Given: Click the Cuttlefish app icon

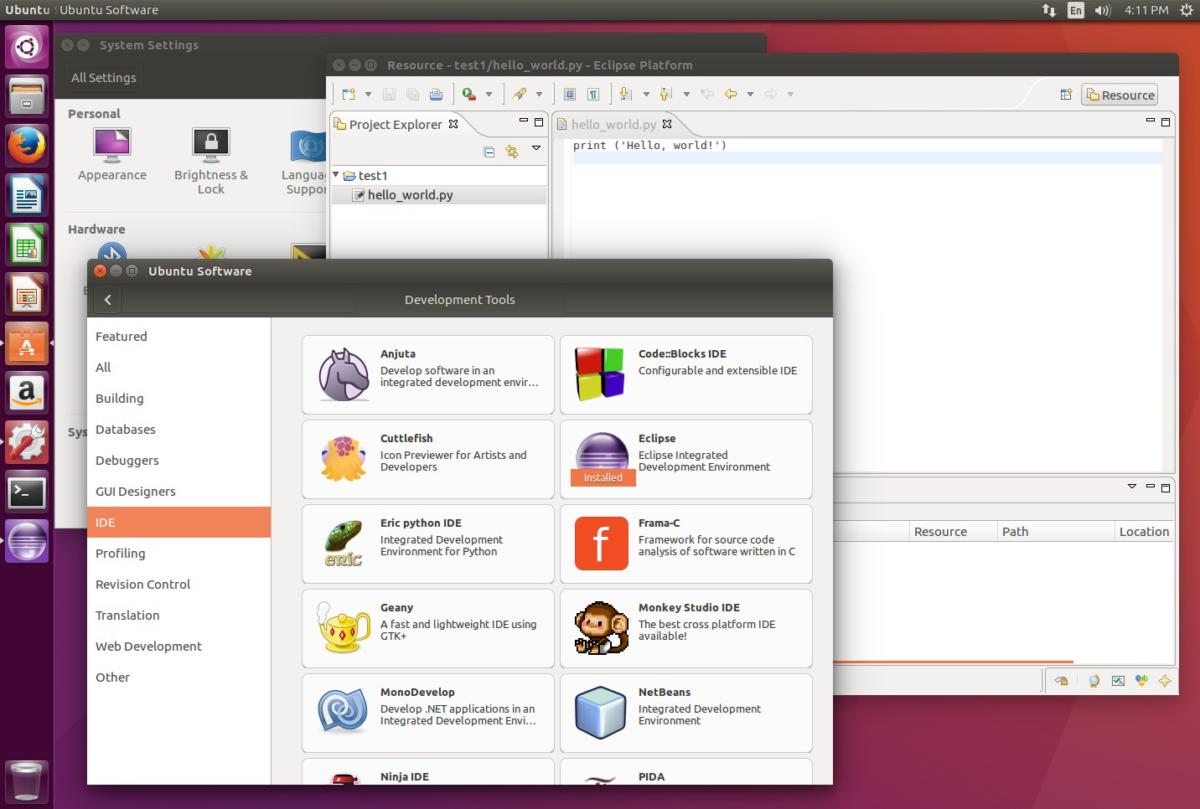Looking at the screenshot, I should (344, 459).
